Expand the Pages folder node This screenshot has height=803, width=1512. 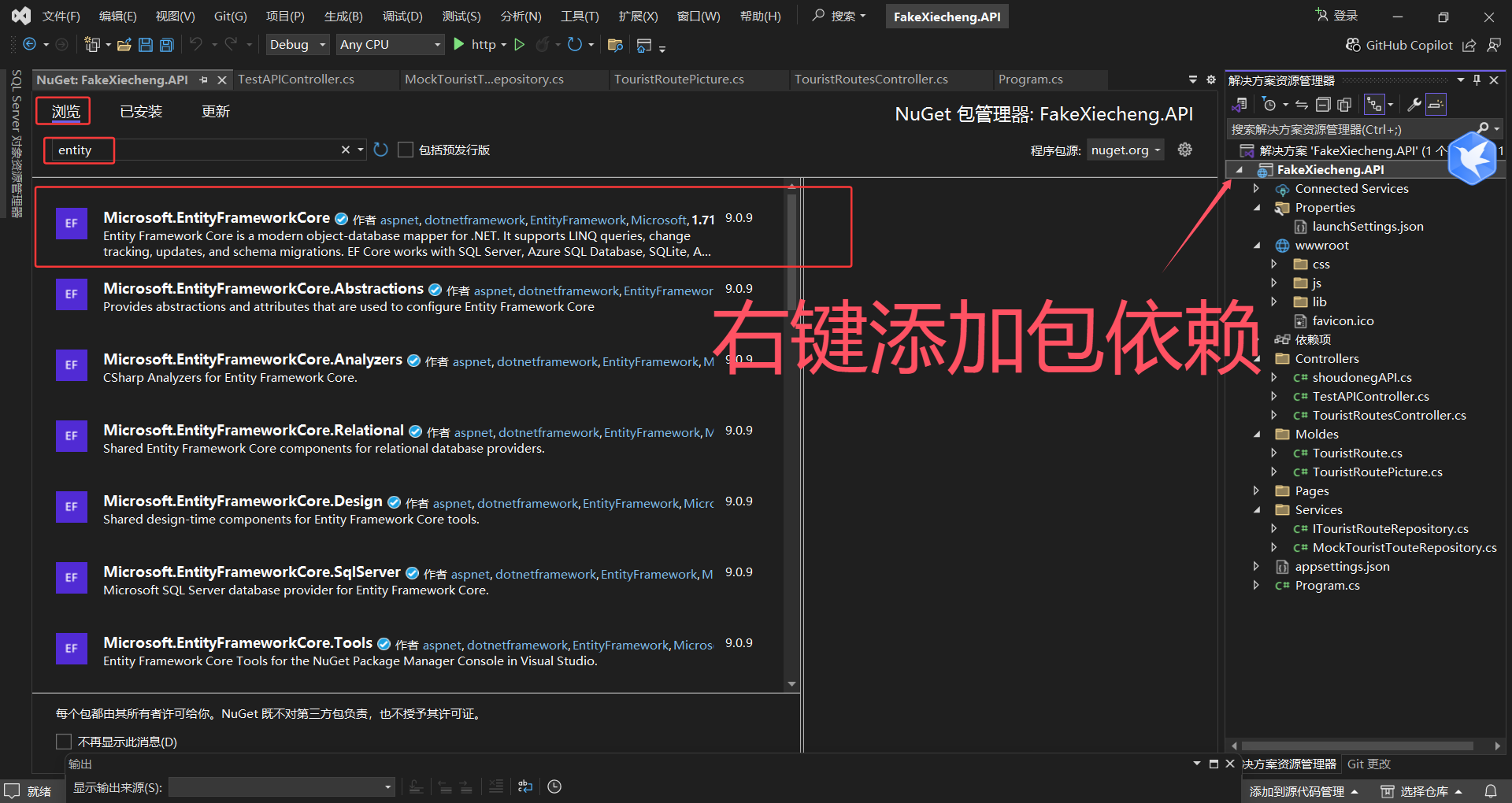click(x=1257, y=490)
